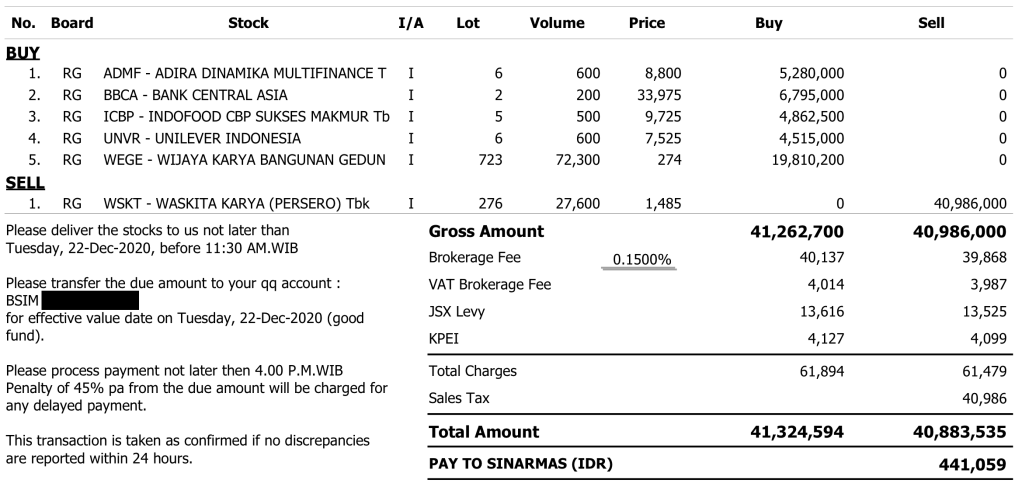Viewport: 1022px width, 487px height.
Task: Click the WSKT sell value 40,986,000
Action: (969, 204)
